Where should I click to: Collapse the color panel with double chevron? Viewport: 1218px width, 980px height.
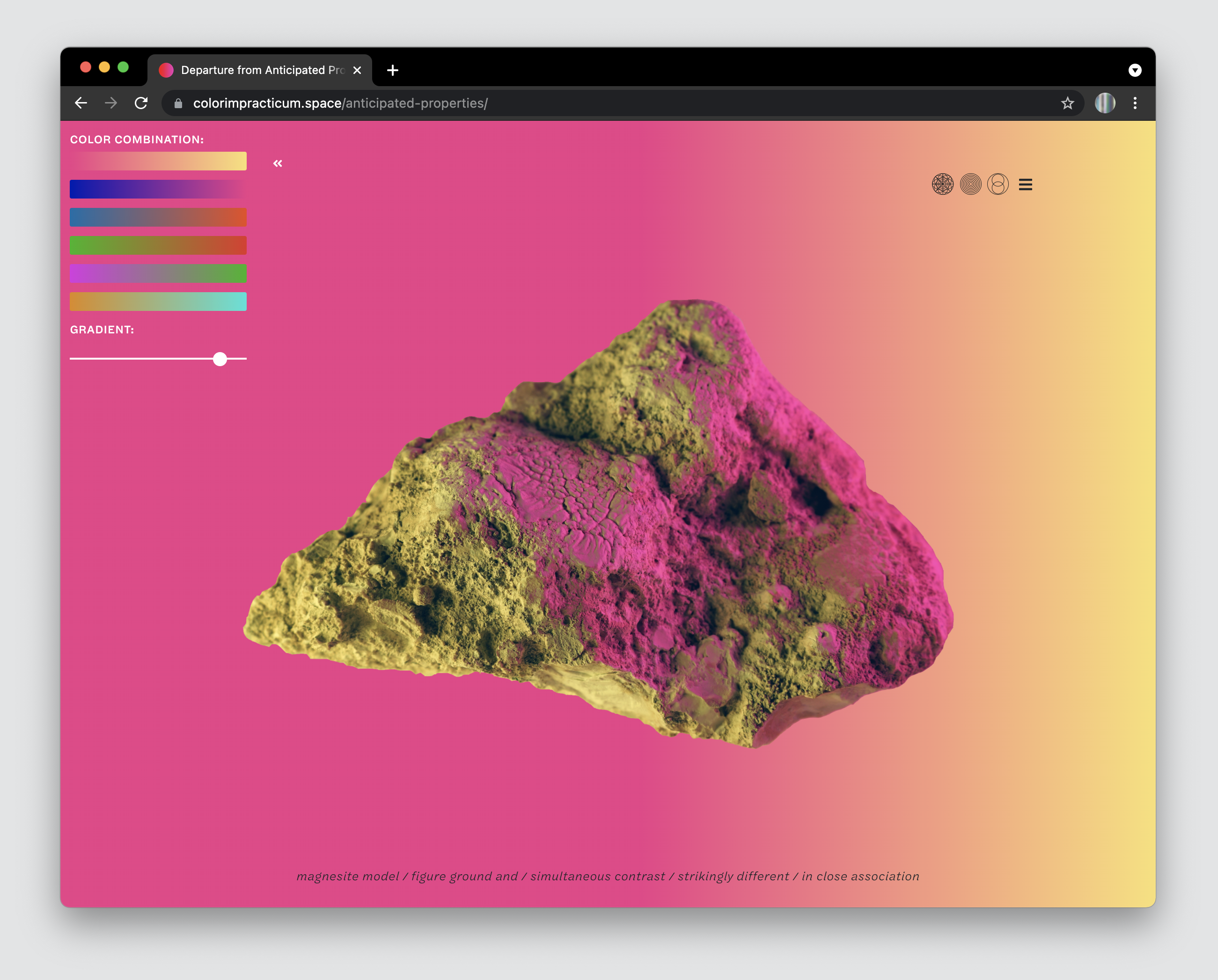278,163
